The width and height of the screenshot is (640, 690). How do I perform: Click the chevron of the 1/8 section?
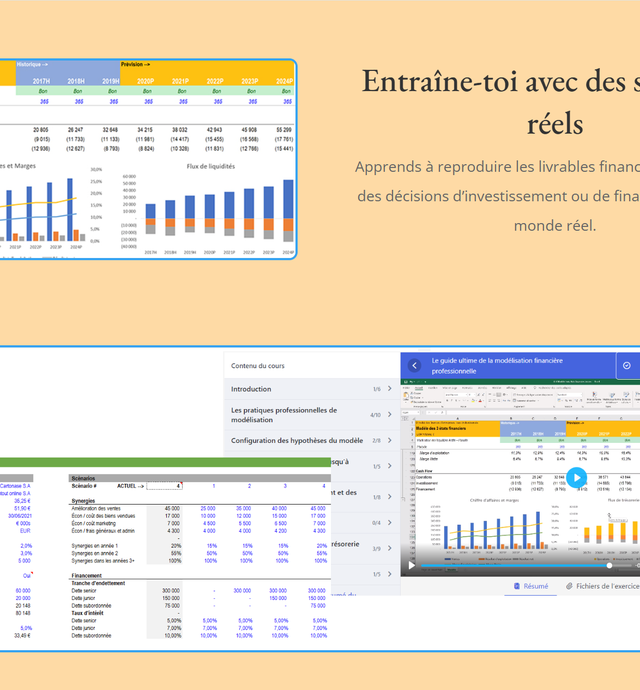[x=390, y=496]
